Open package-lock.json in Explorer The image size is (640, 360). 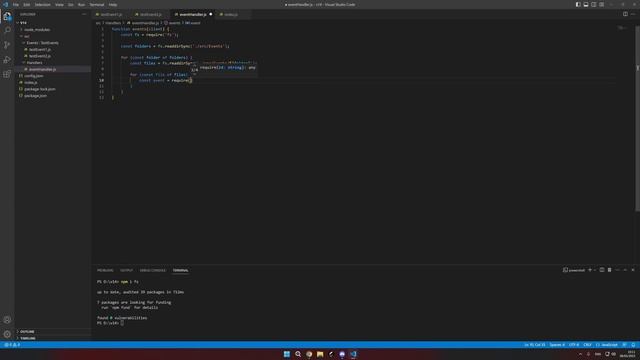(53, 89)
